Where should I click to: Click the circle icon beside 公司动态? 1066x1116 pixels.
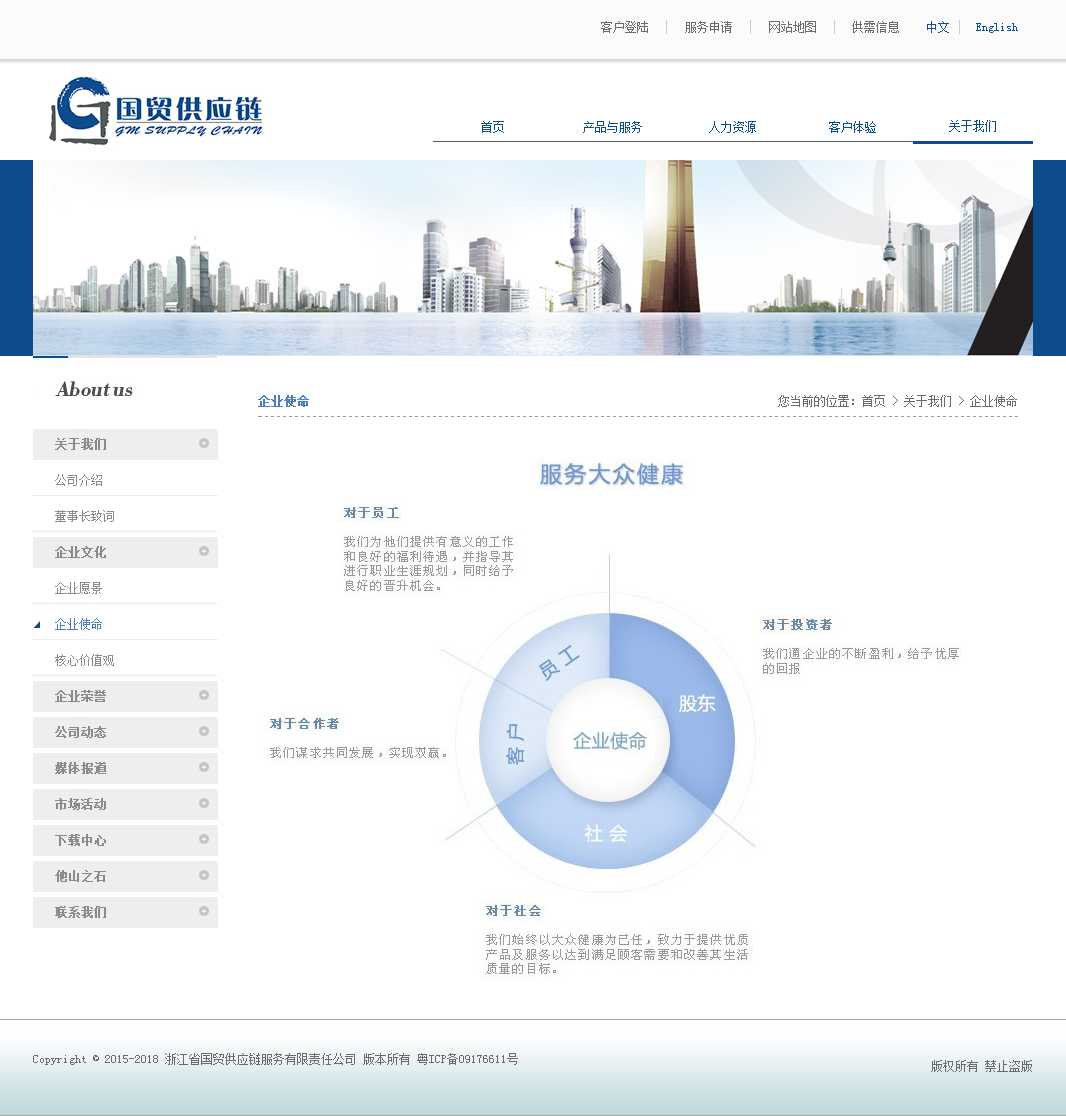click(204, 731)
